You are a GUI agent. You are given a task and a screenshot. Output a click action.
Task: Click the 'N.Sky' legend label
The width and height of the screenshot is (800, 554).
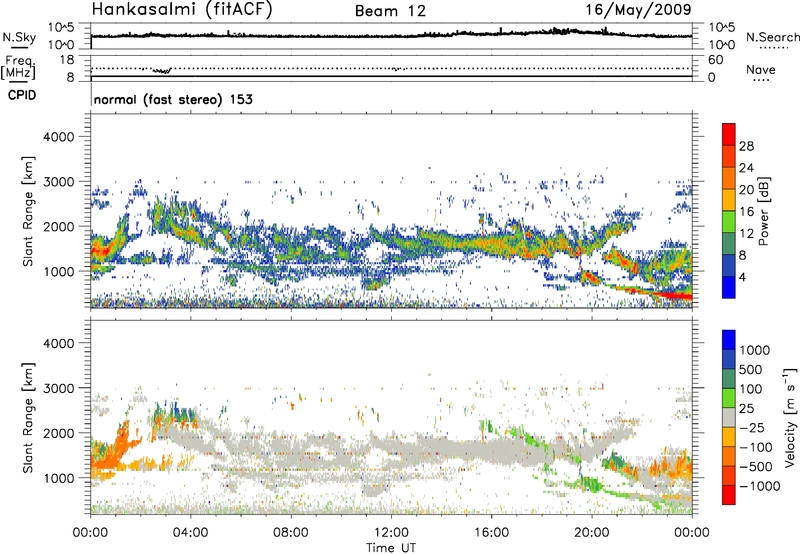(19, 37)
